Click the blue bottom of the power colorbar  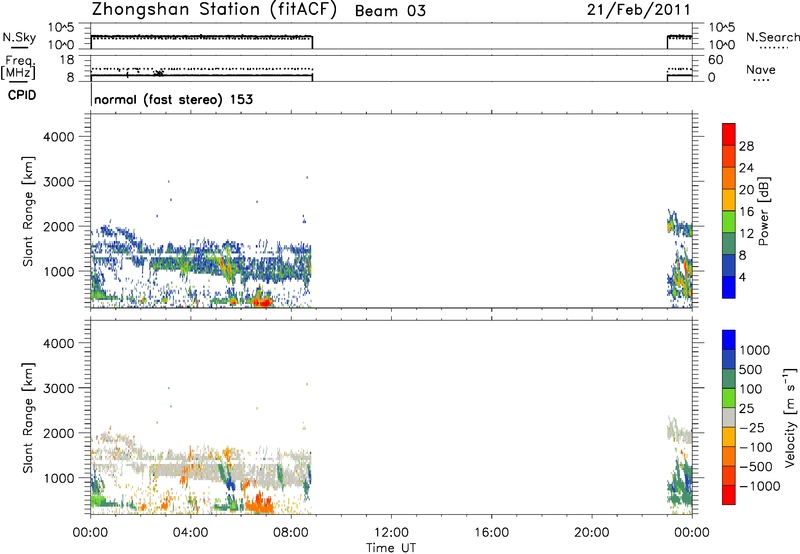[x=729, y=287]
